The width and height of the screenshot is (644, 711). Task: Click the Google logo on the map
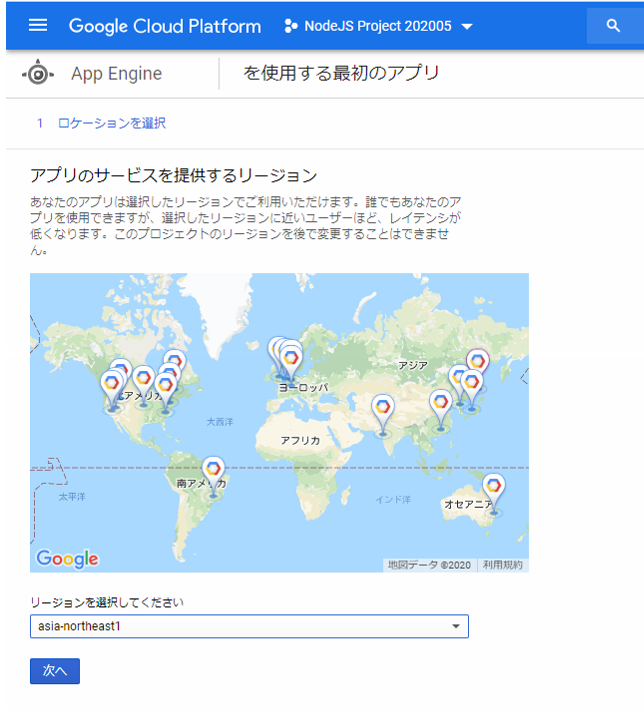[x=67, y=559]
